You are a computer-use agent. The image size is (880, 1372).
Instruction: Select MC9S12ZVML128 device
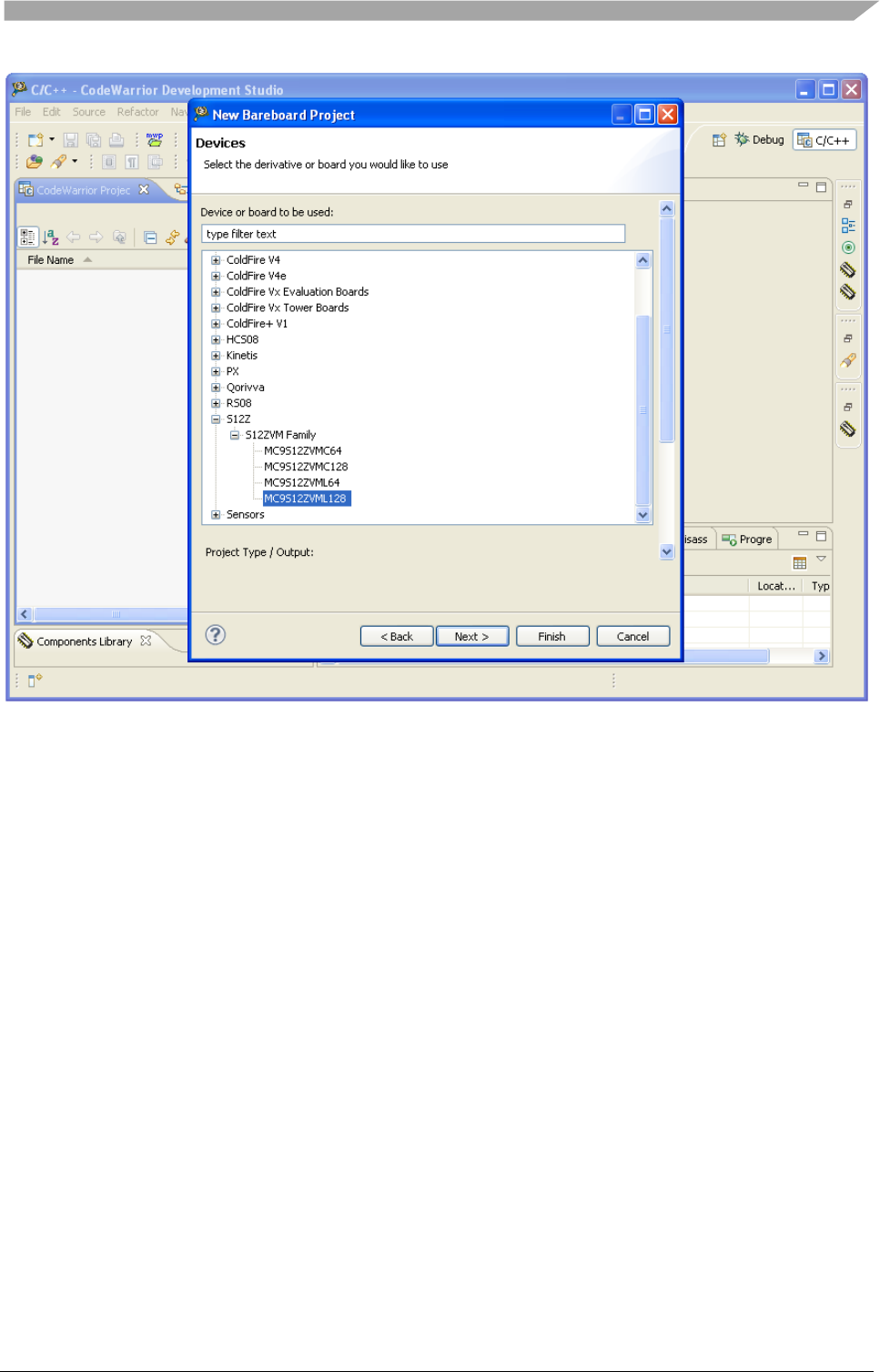[x=306, y=499]
